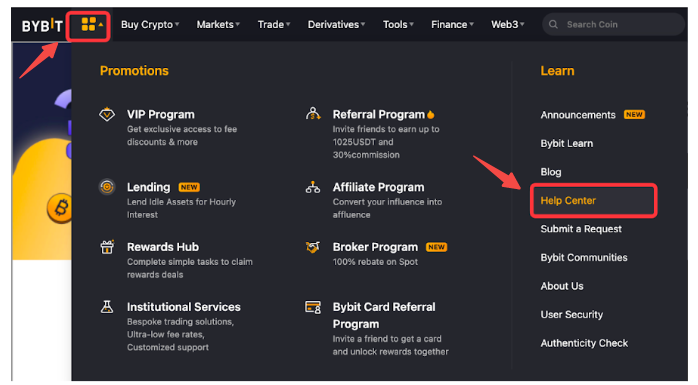Open About Us link
Image resolution: width=698 pixels, height=385 pixels.
click(562, 286)
